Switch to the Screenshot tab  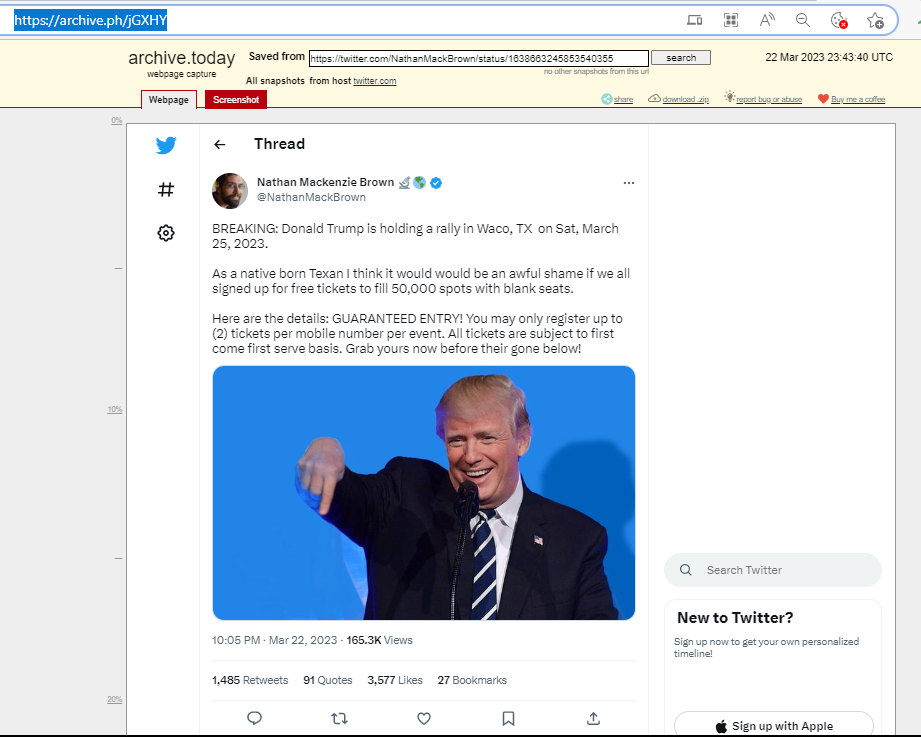click(236, 100)
